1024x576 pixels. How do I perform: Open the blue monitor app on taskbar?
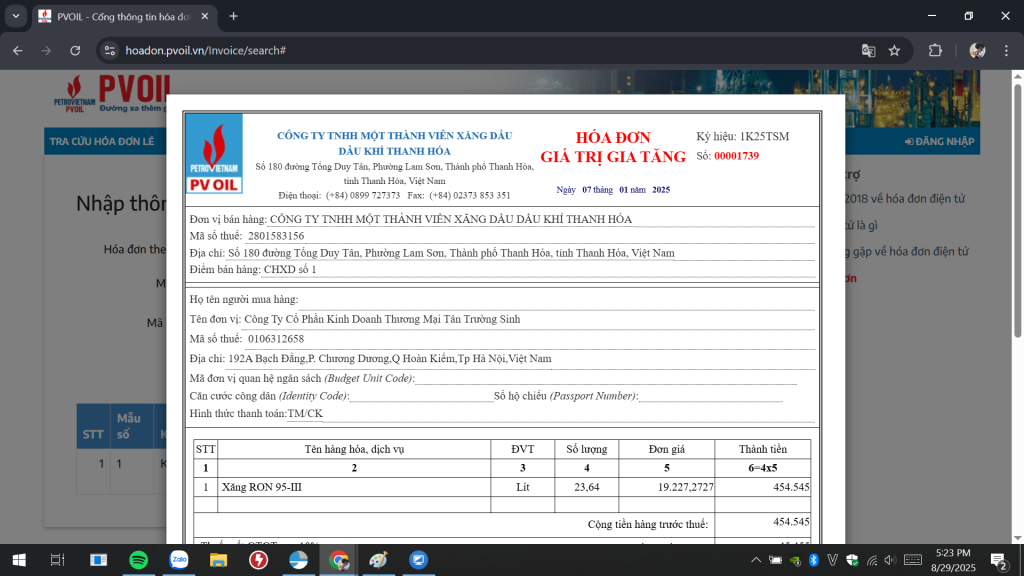(x=419, y=560)
